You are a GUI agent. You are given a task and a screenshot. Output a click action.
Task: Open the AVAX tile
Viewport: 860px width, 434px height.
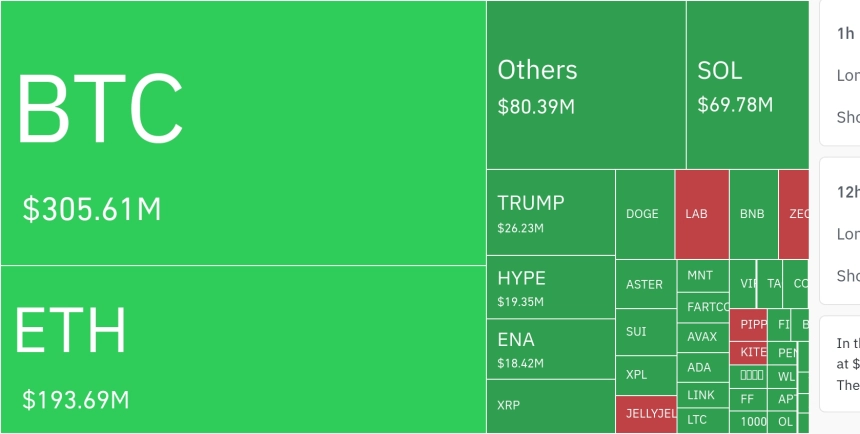(703, 337)
